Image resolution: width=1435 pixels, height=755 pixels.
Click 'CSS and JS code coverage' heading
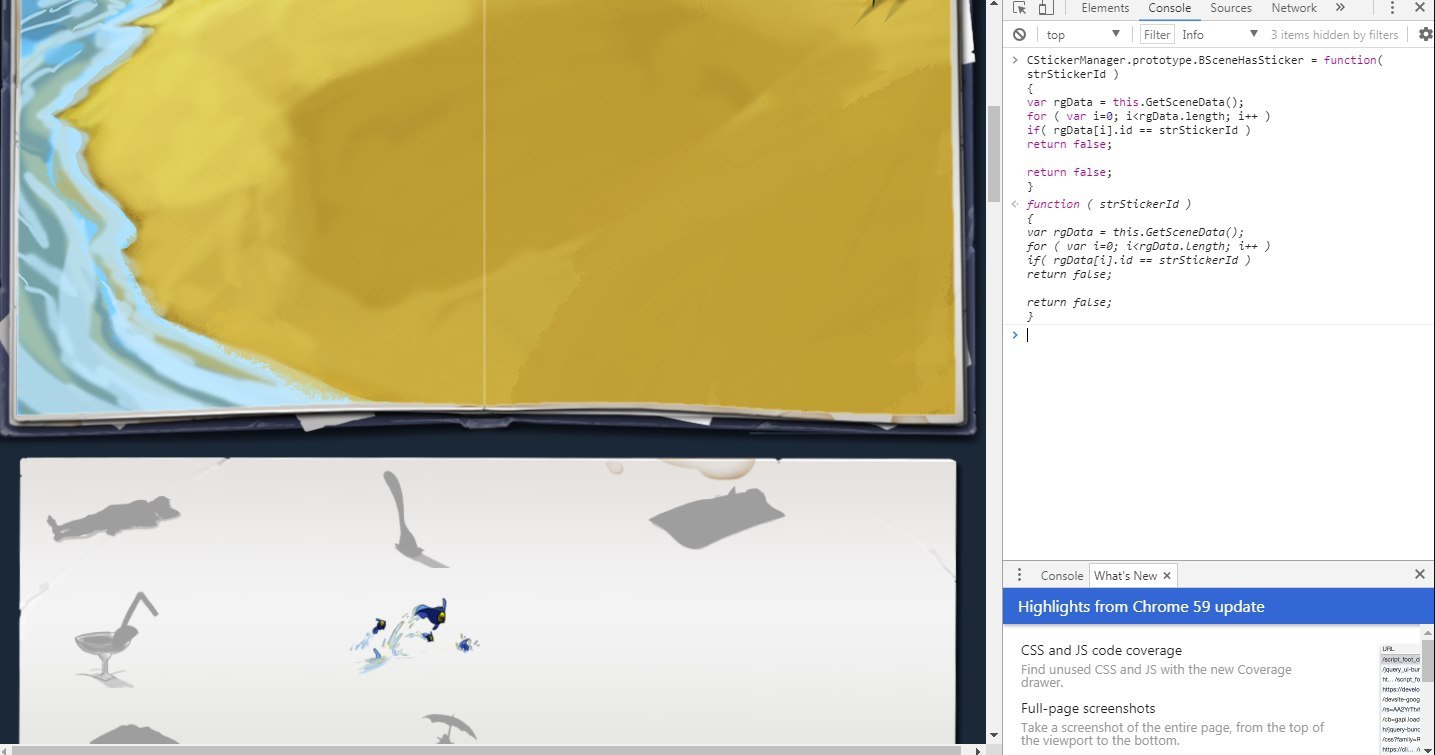click(1101, 650)
